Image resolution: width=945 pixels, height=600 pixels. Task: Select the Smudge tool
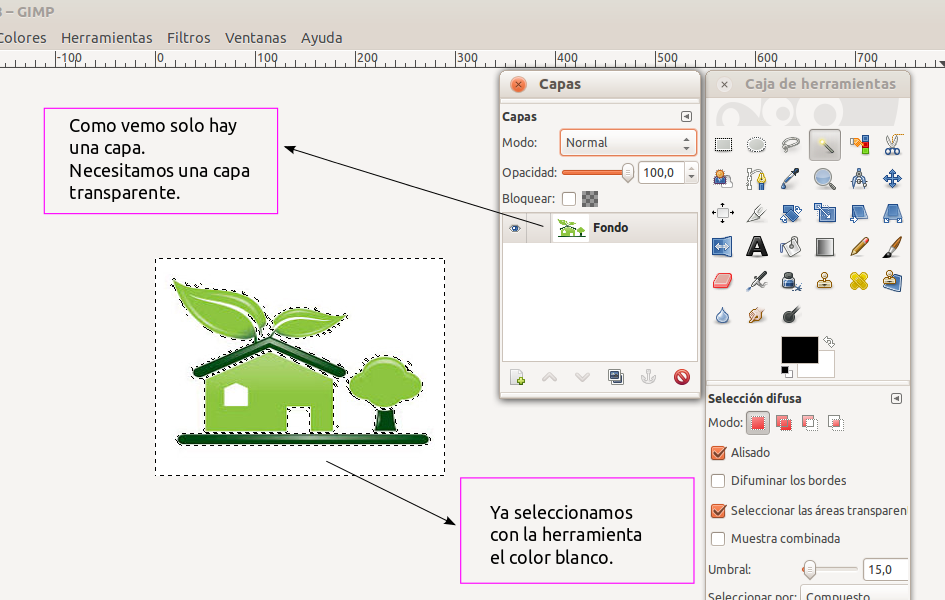point(756,315)
